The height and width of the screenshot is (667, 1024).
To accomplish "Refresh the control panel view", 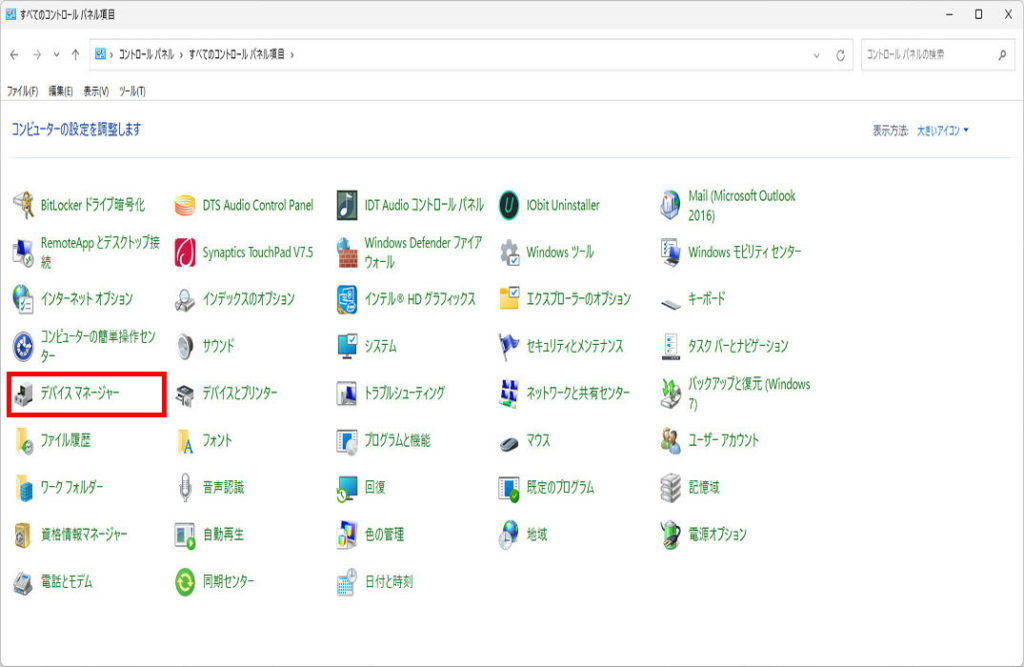I will point(841,55).
